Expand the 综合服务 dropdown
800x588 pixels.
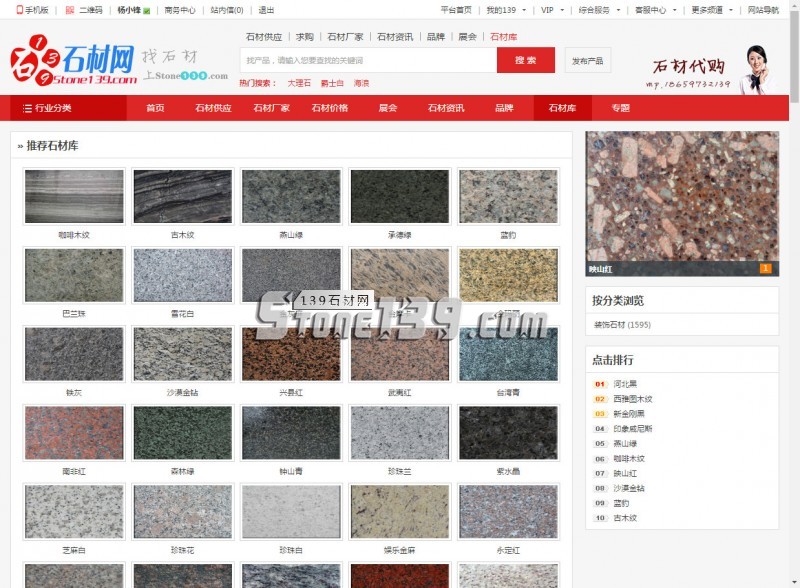coord(600,10)
